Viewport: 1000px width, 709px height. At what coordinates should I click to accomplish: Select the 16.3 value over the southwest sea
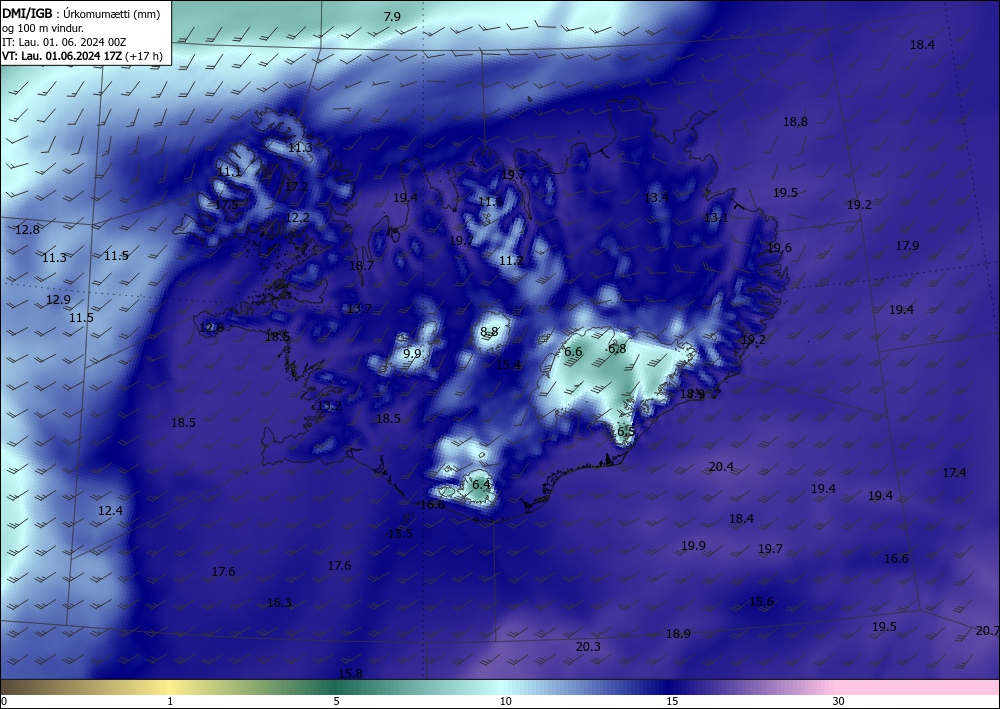tap(279, 603)
